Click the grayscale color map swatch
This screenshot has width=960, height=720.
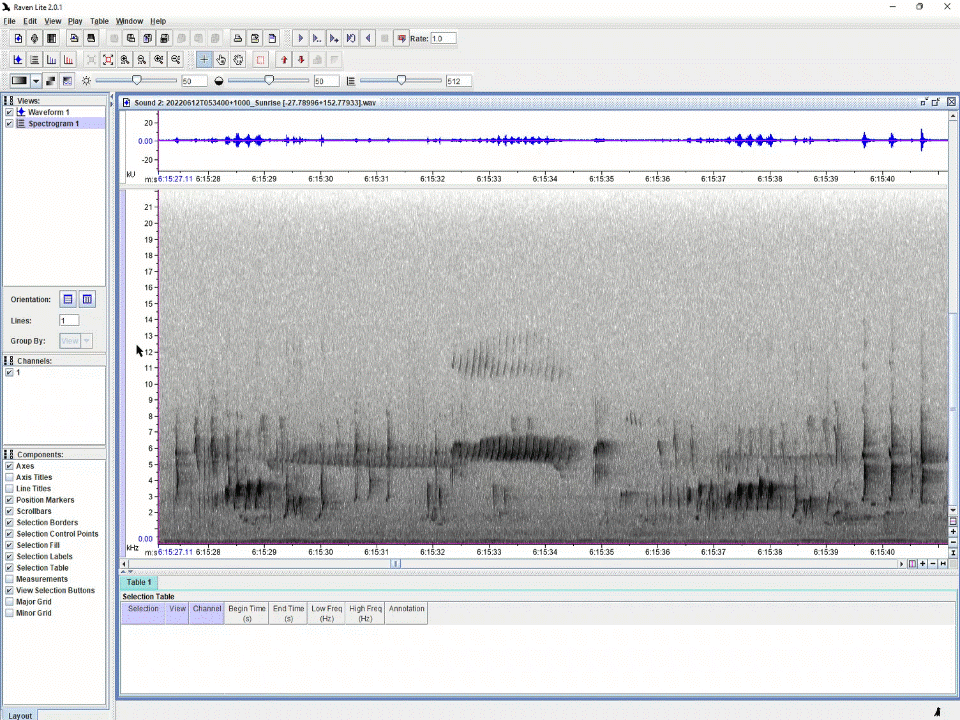20,81
